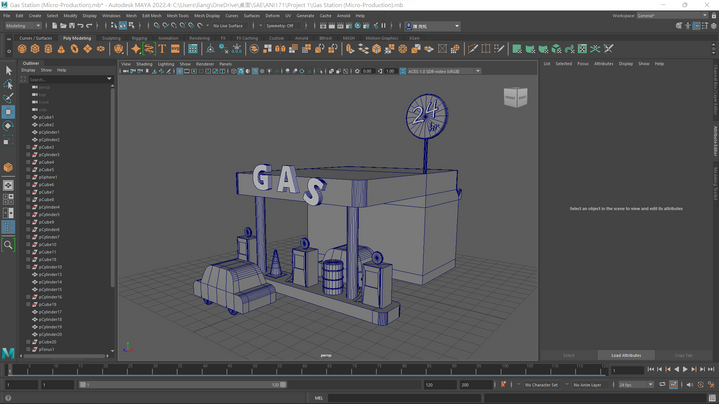Open the Deform menu
The height and width of the screenshot is (404, 719).
[x=272, y=16]
